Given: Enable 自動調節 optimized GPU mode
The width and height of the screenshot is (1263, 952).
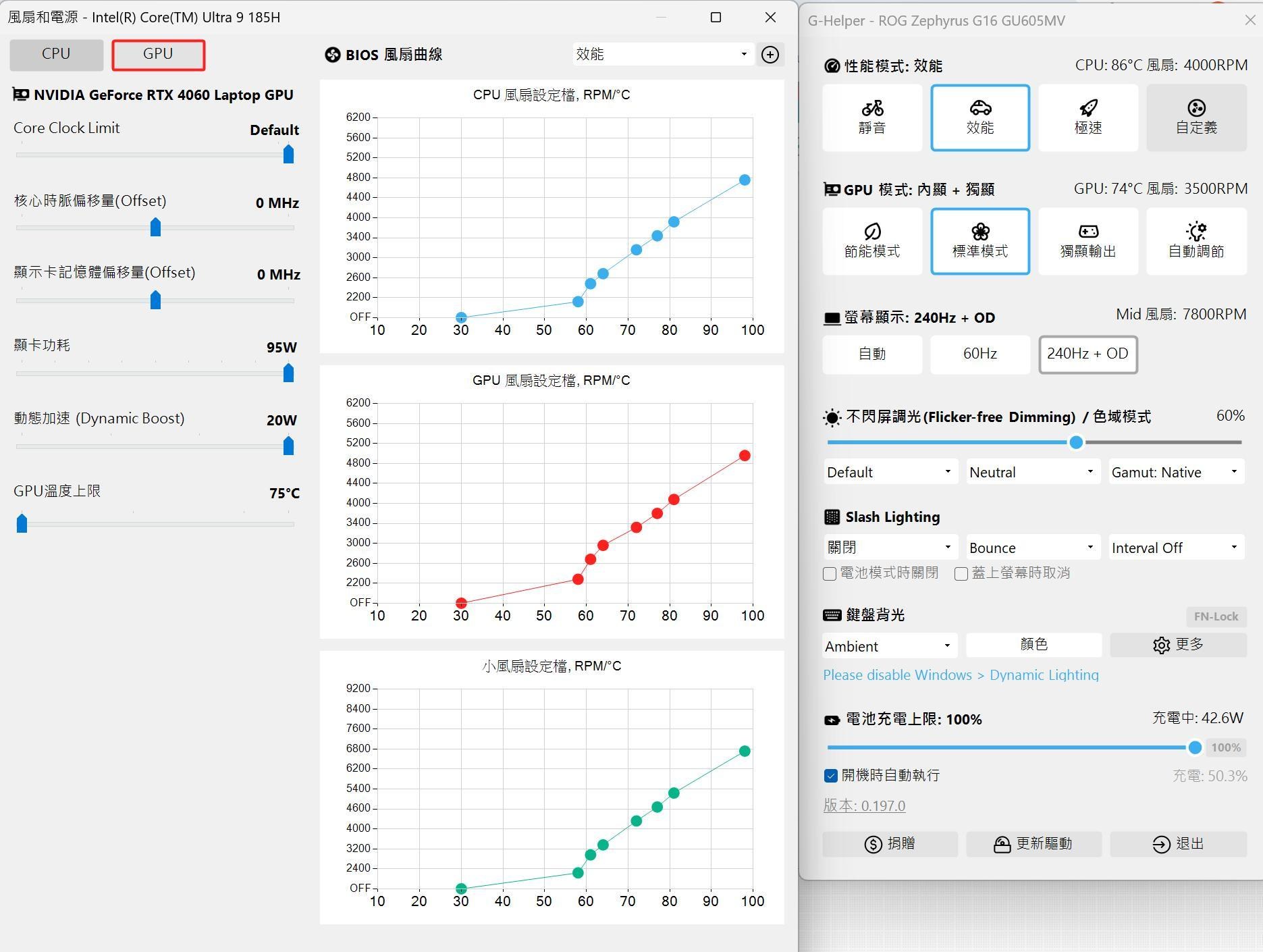Looking at the screenshot, I should 1195,241.
